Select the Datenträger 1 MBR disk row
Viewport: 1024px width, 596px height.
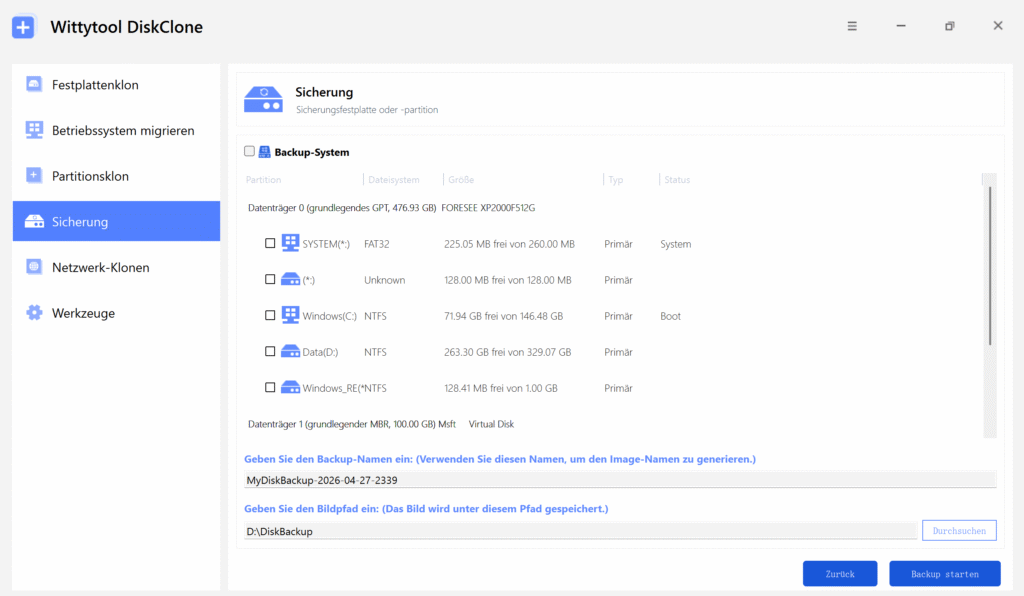click(381, 424)
